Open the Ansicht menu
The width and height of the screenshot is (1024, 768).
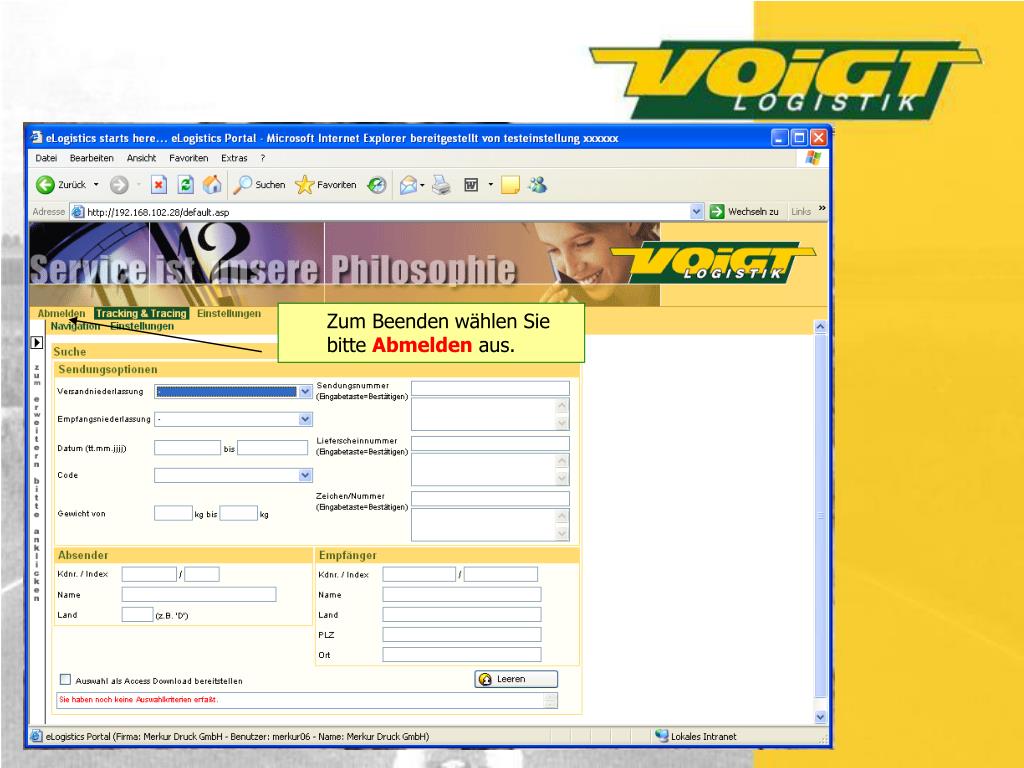click(x=141, y=158)
